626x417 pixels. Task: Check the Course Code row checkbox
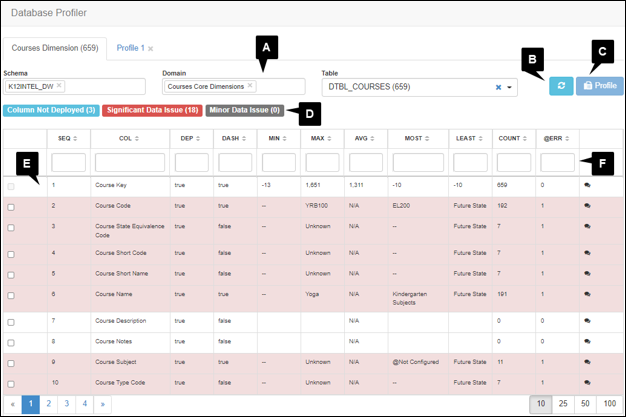coord(11,207)
